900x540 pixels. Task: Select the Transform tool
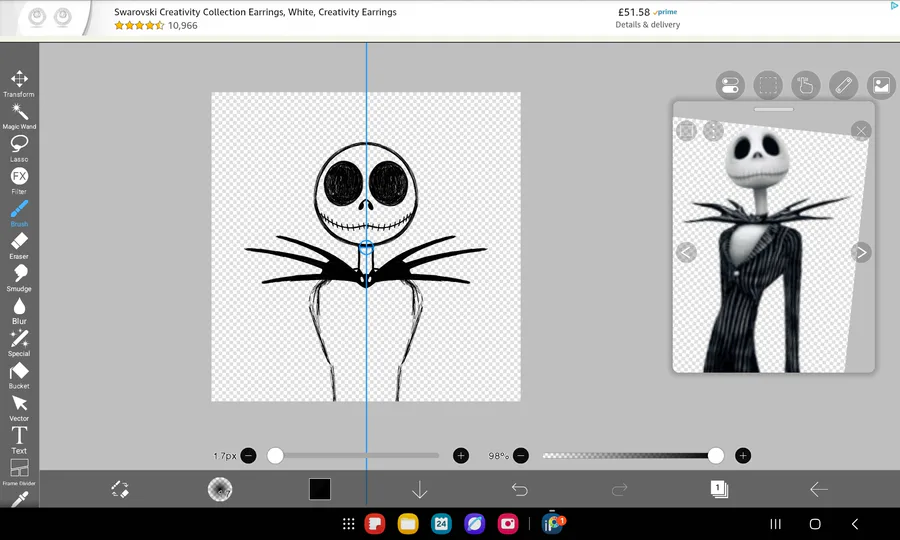[x=19, y=83]
